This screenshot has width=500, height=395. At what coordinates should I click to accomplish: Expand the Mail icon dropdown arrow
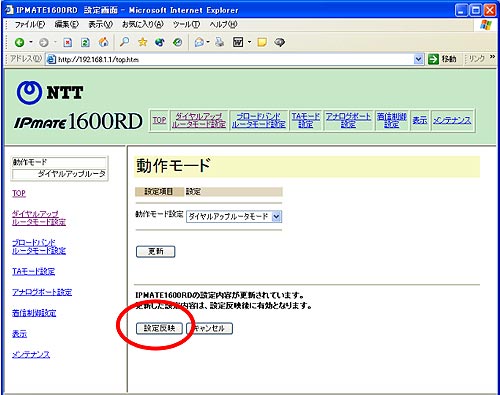pyautogui.click(x=208, y=42)
